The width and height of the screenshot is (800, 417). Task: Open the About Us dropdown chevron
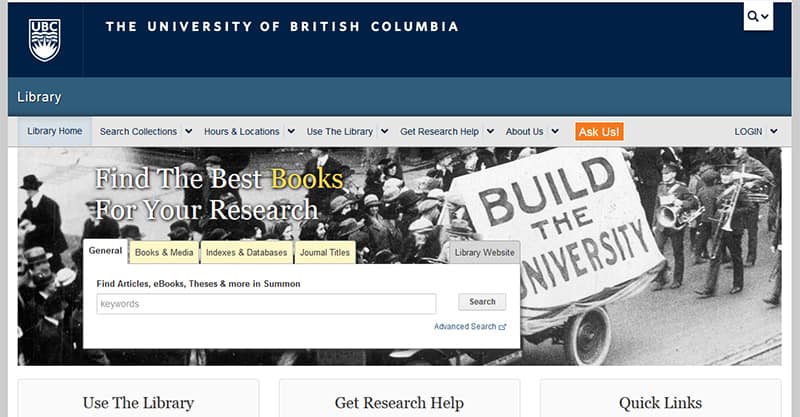coord(555,131)
